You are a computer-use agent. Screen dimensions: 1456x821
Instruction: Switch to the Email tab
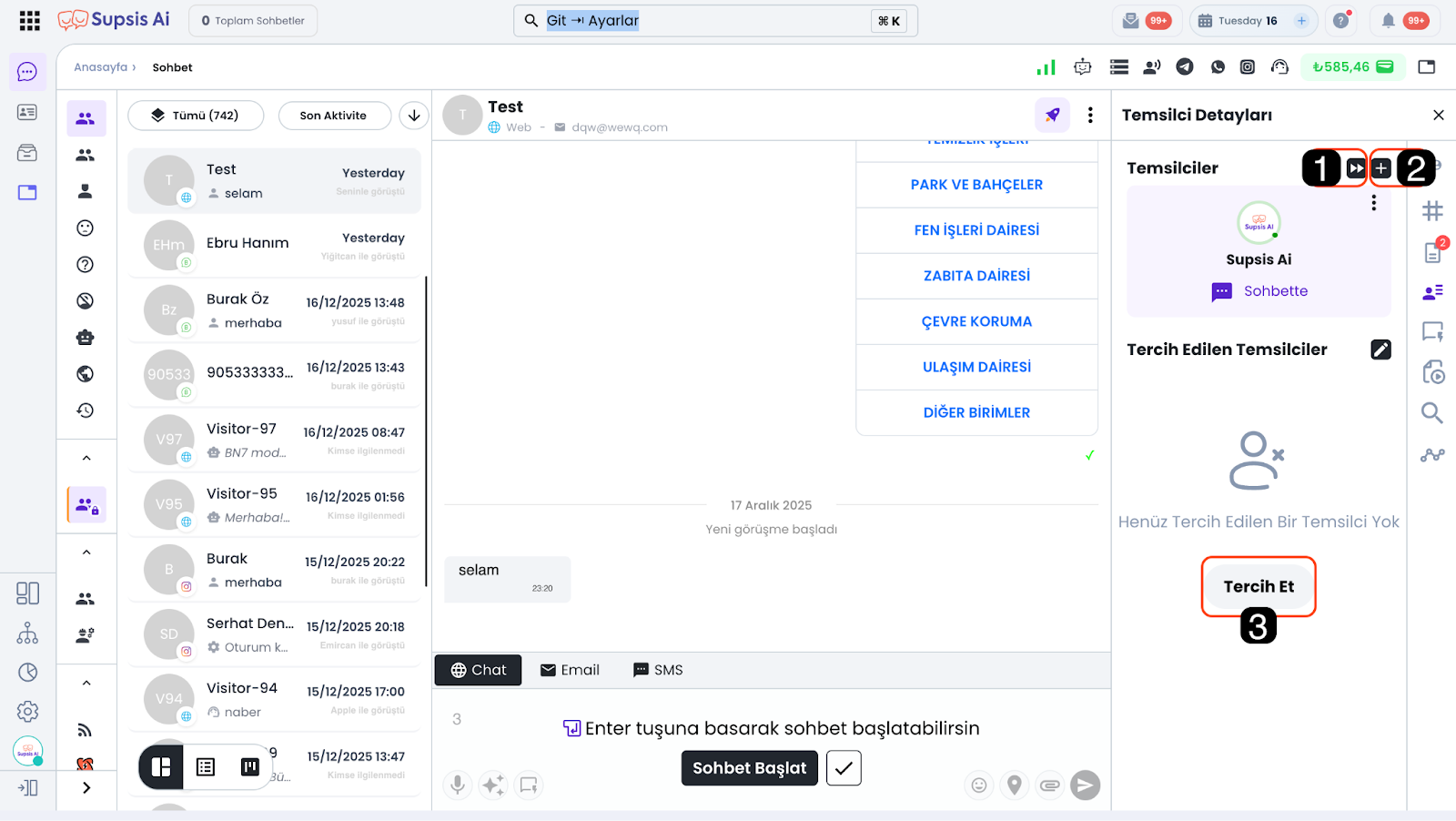pyautogui.click(x=570, y=670)
